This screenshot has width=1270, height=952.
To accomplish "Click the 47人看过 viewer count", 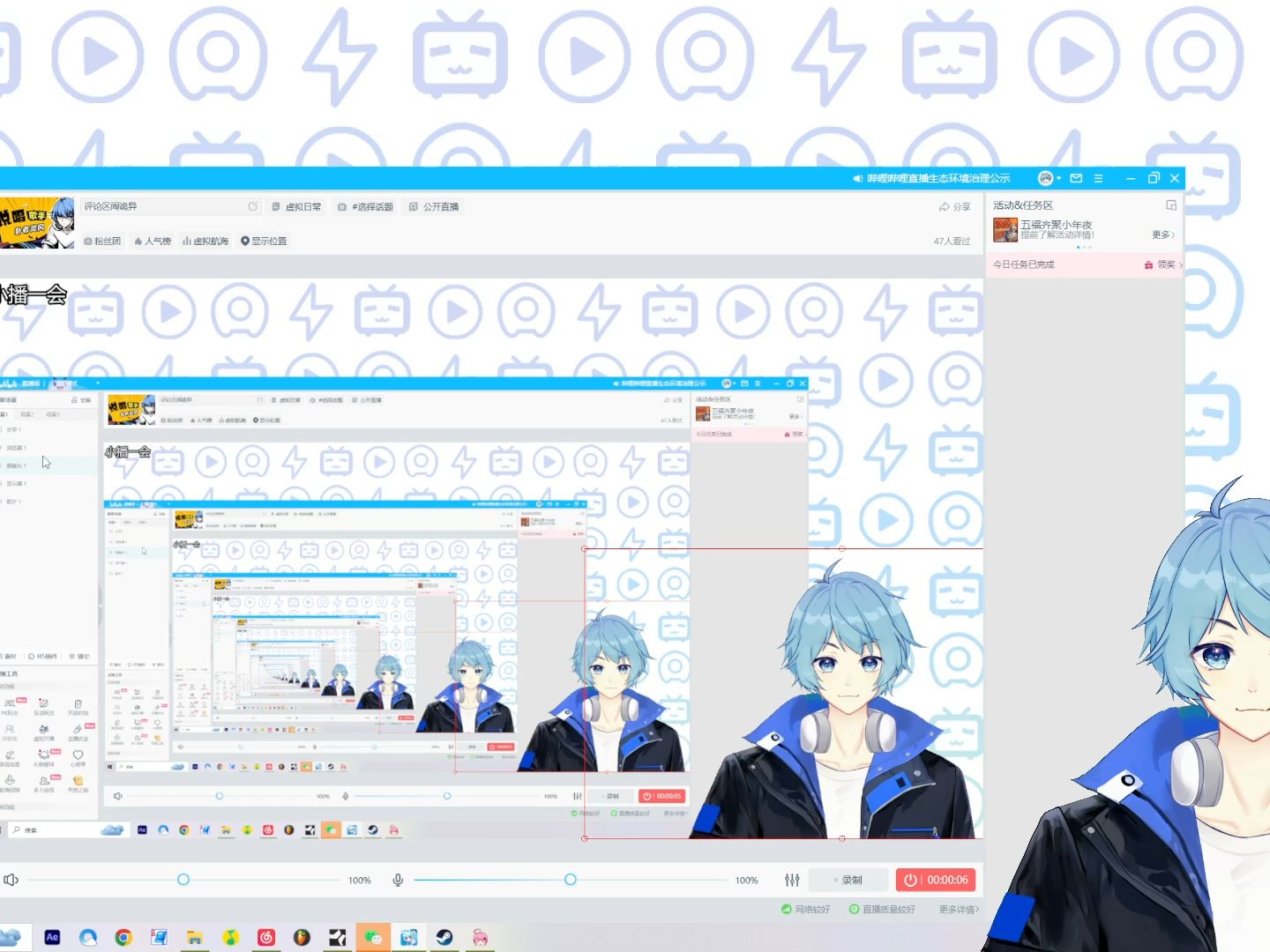I will (952, 241).
